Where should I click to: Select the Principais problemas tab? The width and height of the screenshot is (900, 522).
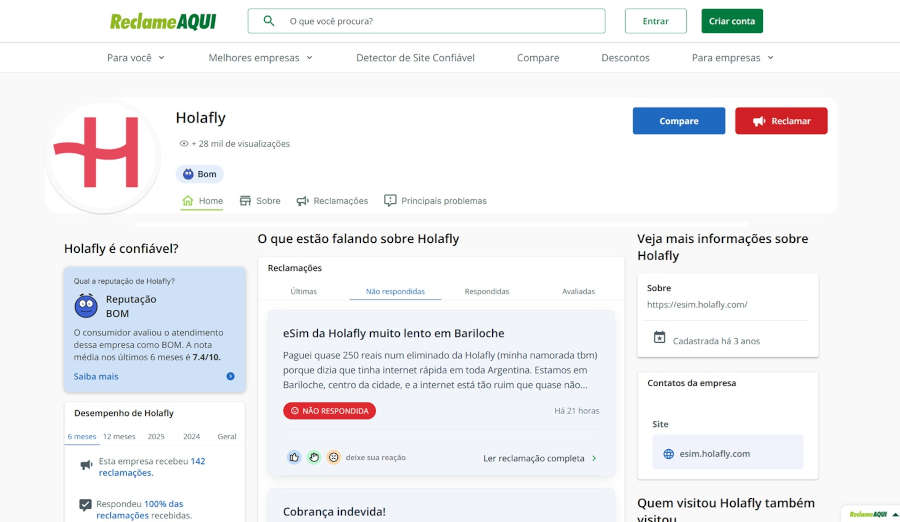(435, 200)
